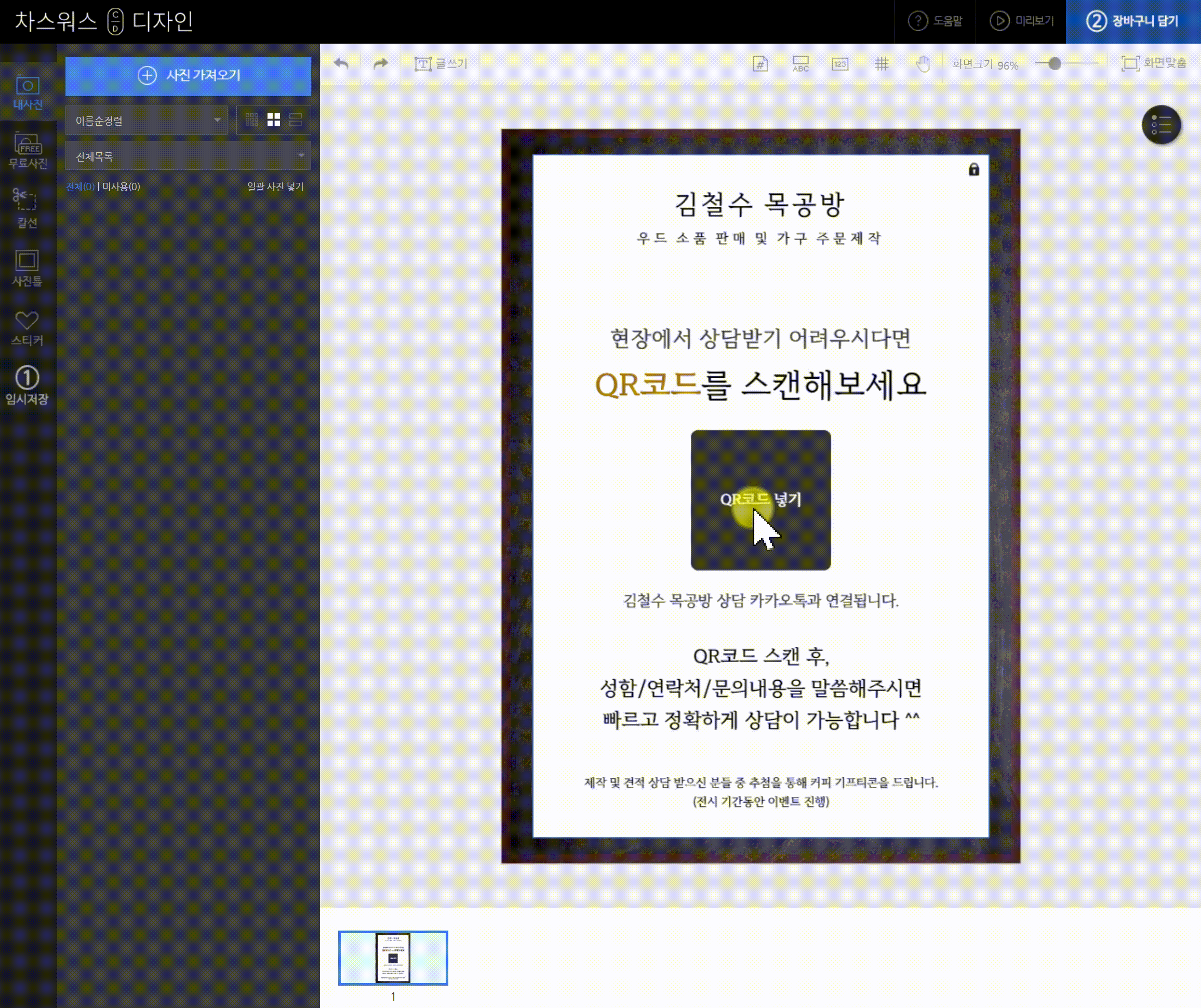Click the ABC text box icon
1201x1008 pixels.
point(800,63)
